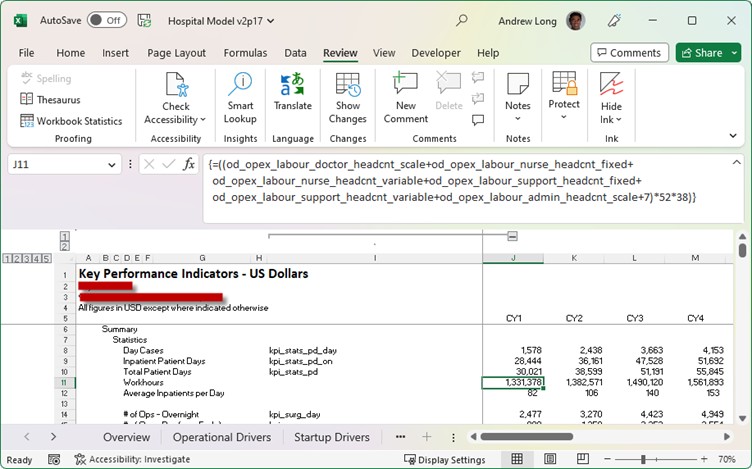
Task: Open the Comments pane button
Action: pyautogui.click(x=629, y=53)
